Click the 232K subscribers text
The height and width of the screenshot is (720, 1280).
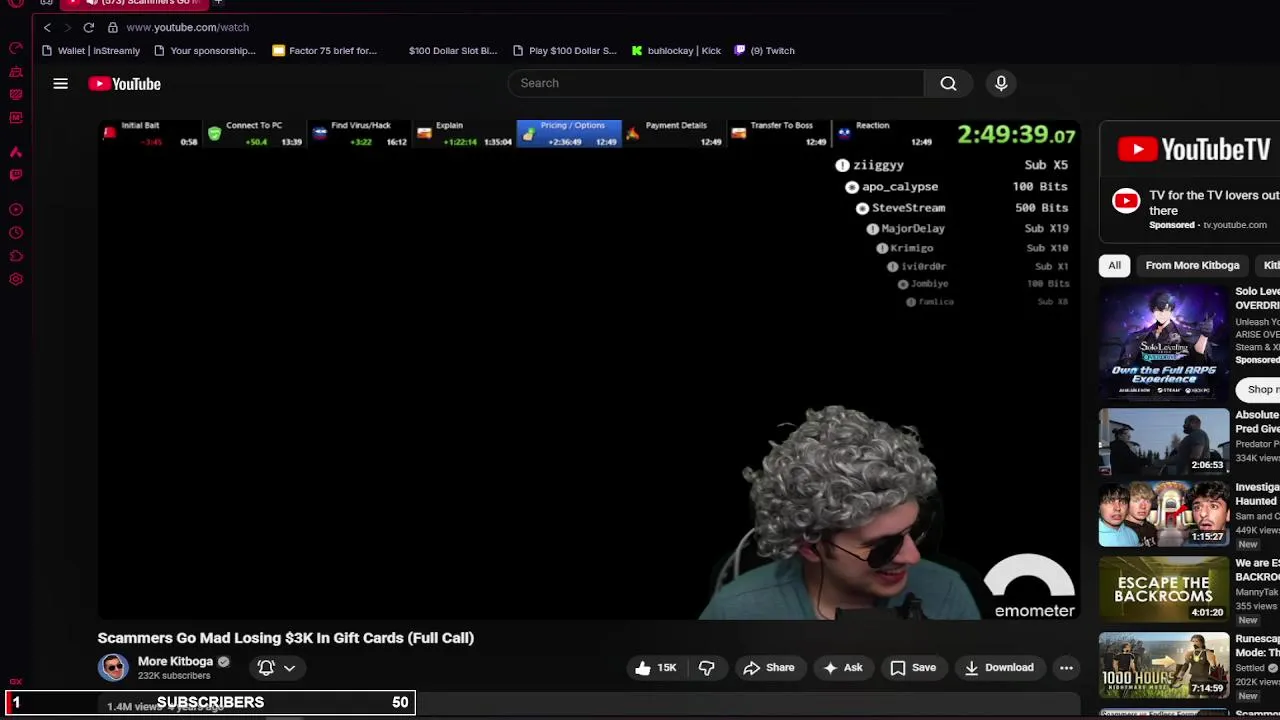pos(174,676)
